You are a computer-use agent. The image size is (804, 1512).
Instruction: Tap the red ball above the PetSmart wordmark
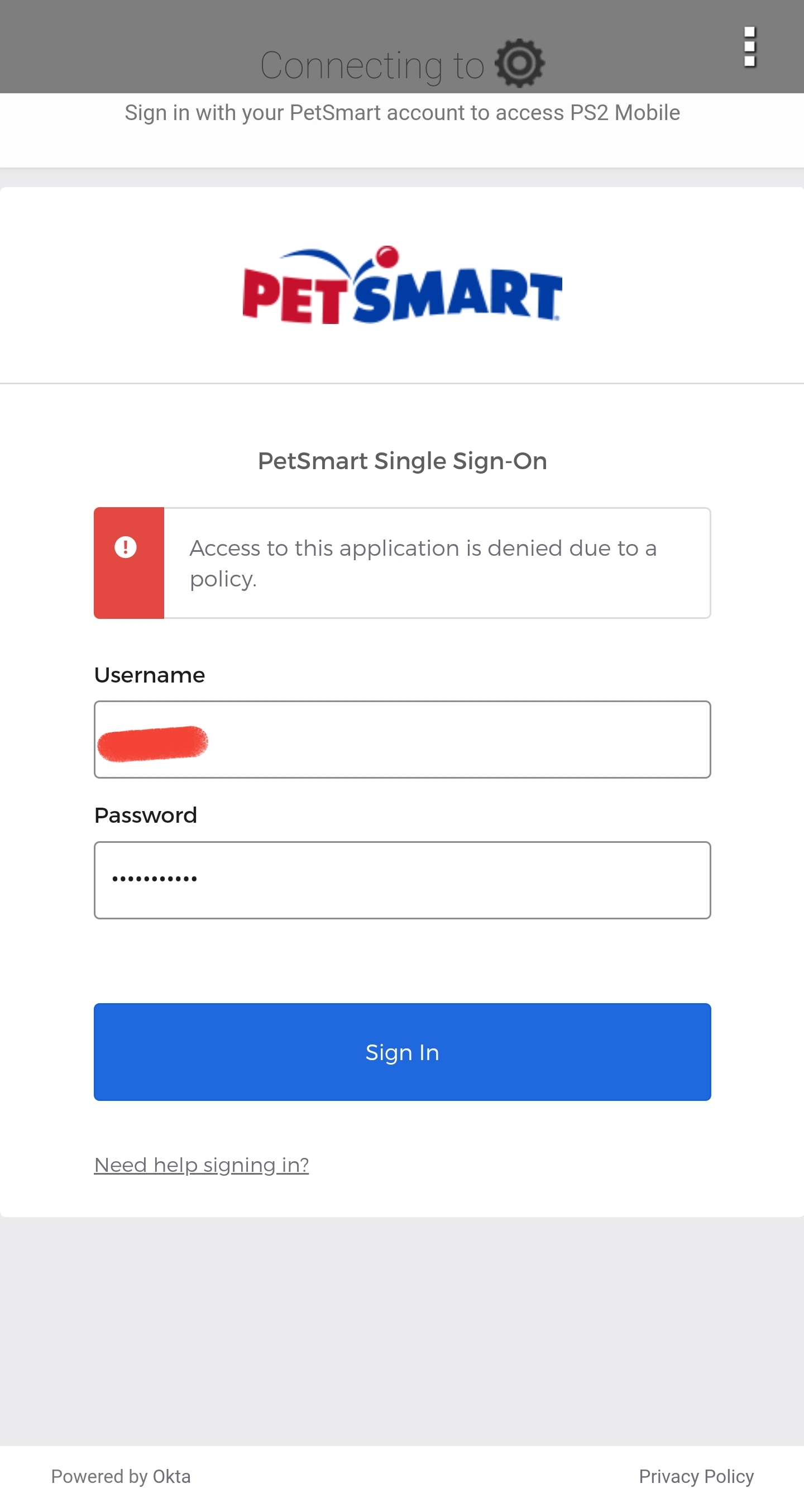pyautogui.click(x=387, y=254)
